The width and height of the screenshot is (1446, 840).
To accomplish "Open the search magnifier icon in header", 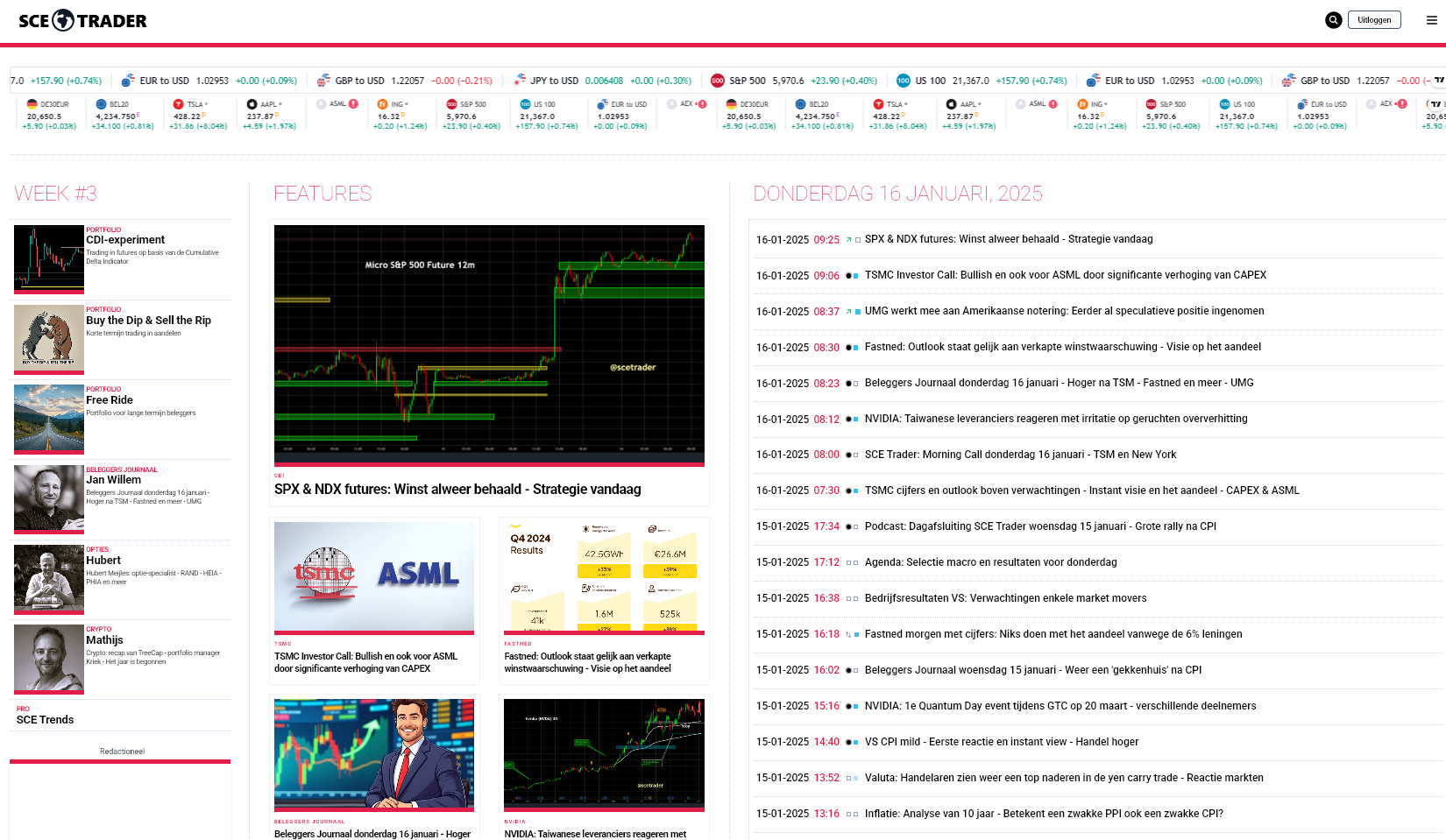I will point(1333,20).
